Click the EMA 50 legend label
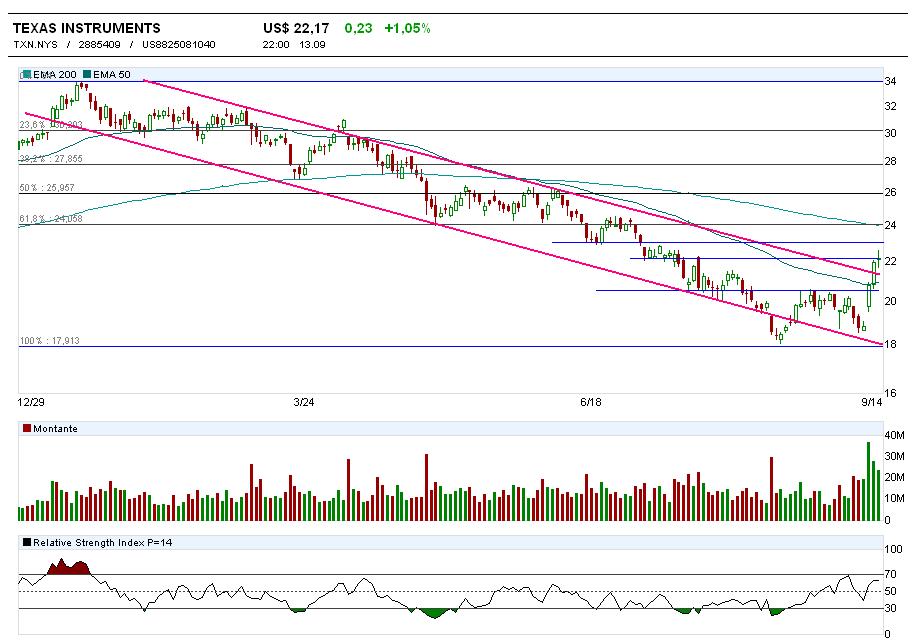Image resolution: width=916 pixels, height=644 pixels. point(112,74)
